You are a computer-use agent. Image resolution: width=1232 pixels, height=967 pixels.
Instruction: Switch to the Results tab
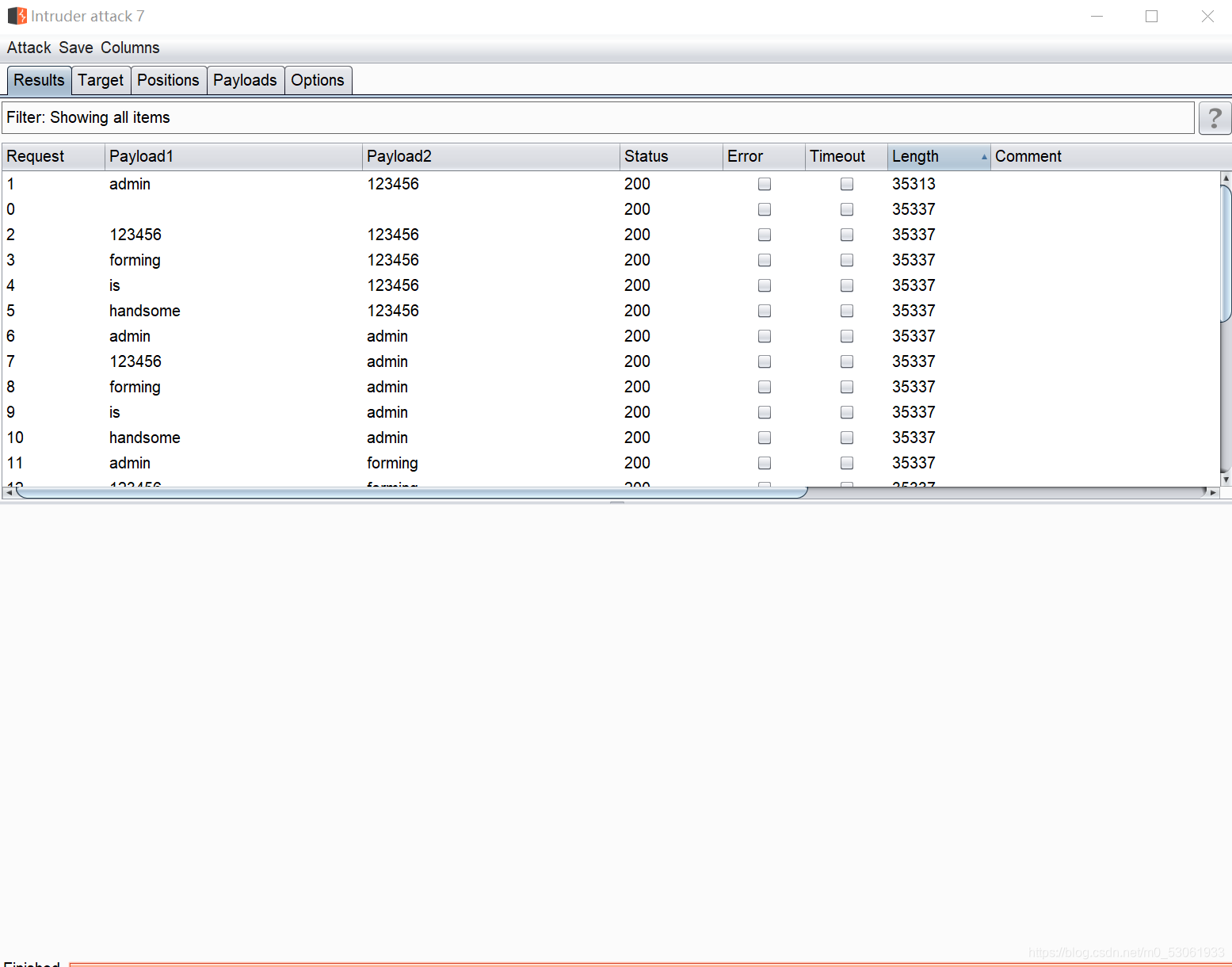[39, 80]
